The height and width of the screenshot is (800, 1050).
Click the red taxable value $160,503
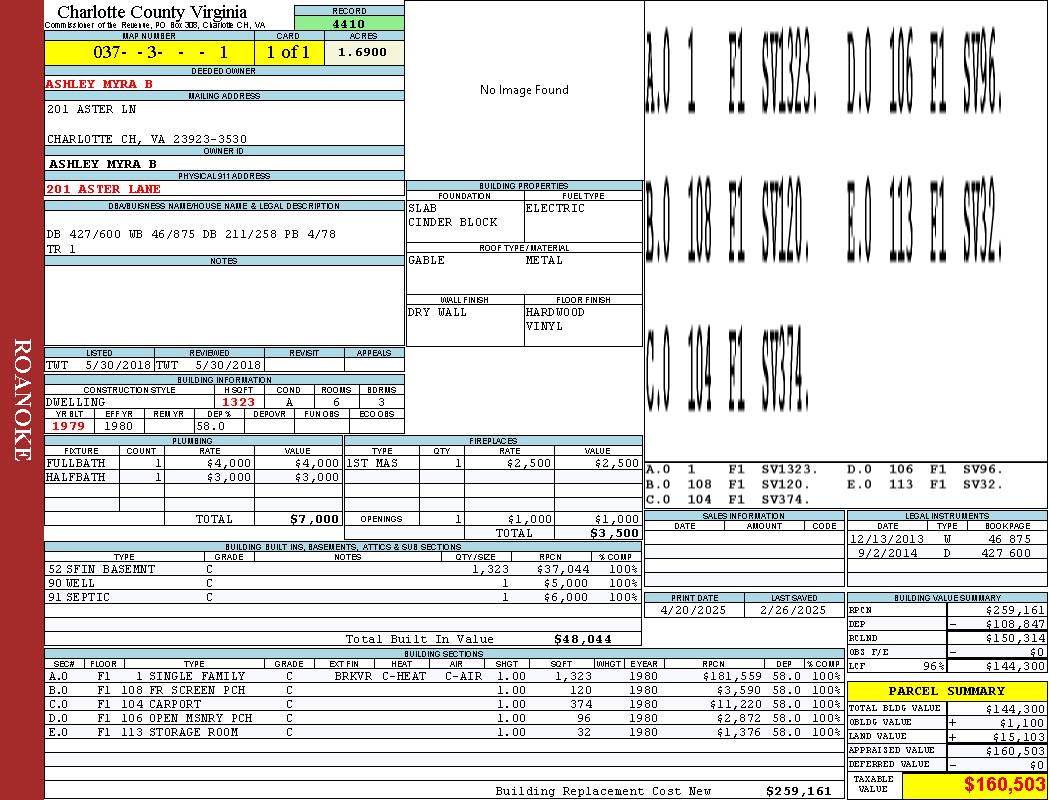[x=1004, y=784]
